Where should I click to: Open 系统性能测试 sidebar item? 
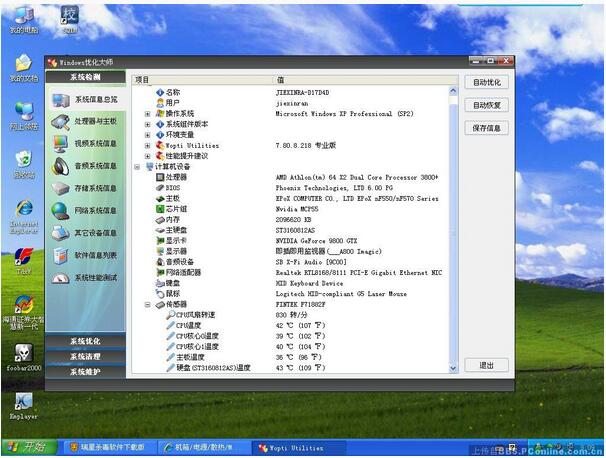click(85, 278)
